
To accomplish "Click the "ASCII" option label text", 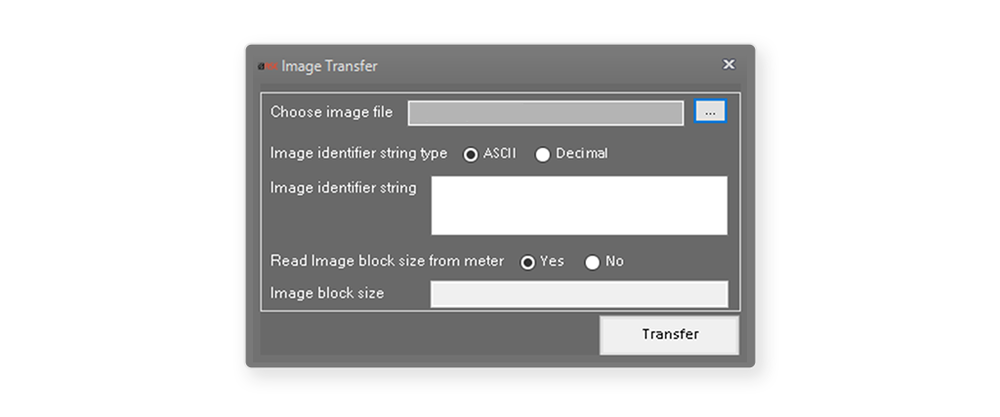I will [x=499, y=153].
